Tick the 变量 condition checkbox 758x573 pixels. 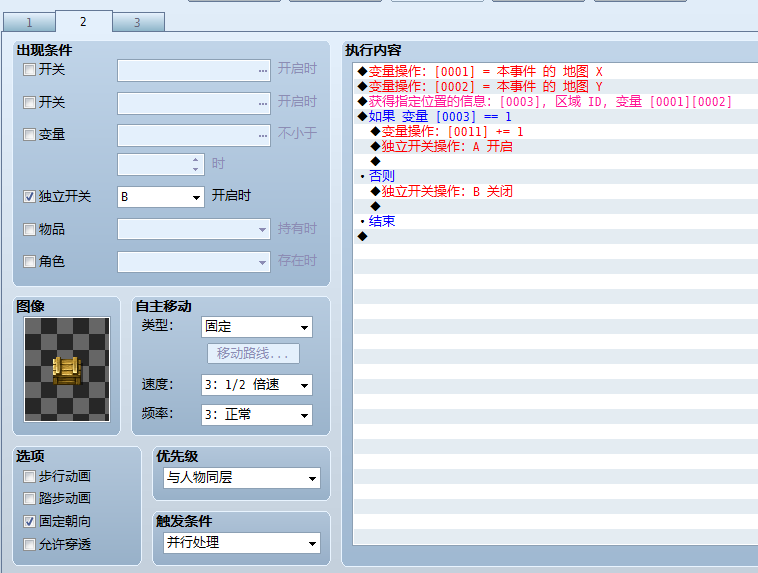(29, 134)
